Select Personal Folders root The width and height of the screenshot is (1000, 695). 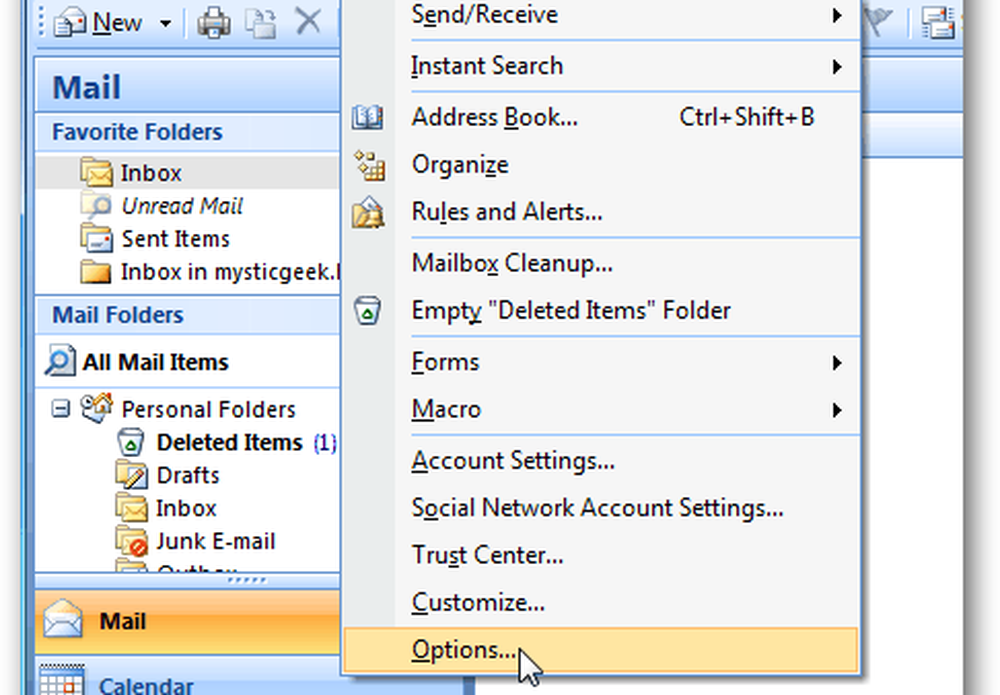pos(208,409)
